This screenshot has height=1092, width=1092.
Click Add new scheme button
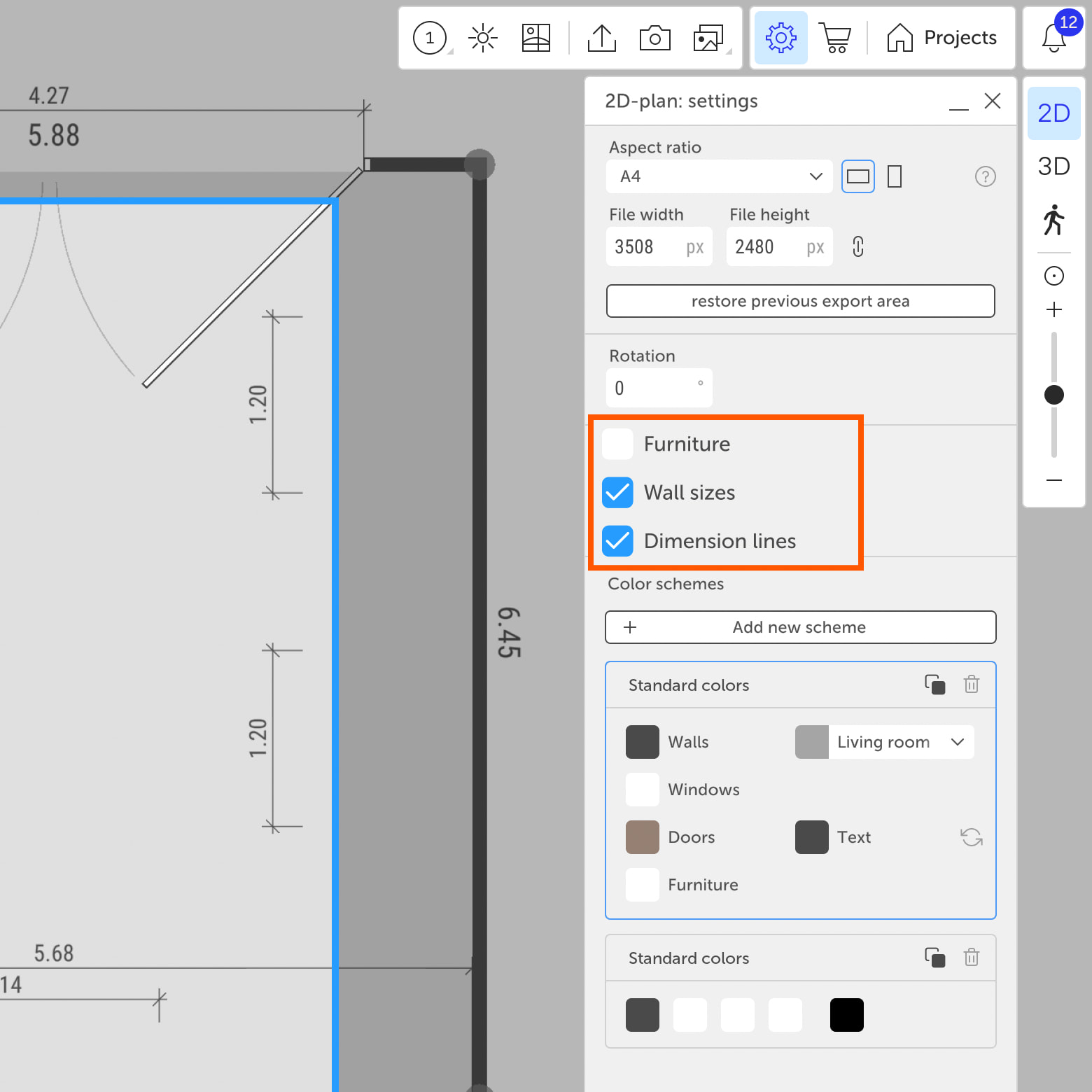pyautogui.click(x=800, y=627)
